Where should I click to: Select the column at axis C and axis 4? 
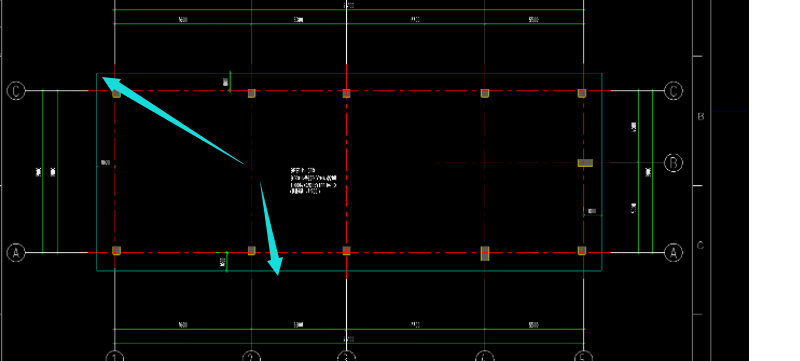[485, 93]
